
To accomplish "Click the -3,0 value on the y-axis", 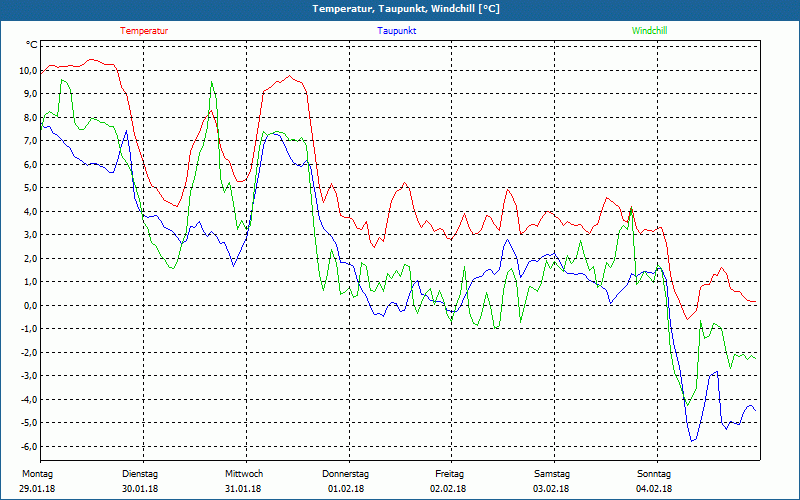I will tap(29, 376).
